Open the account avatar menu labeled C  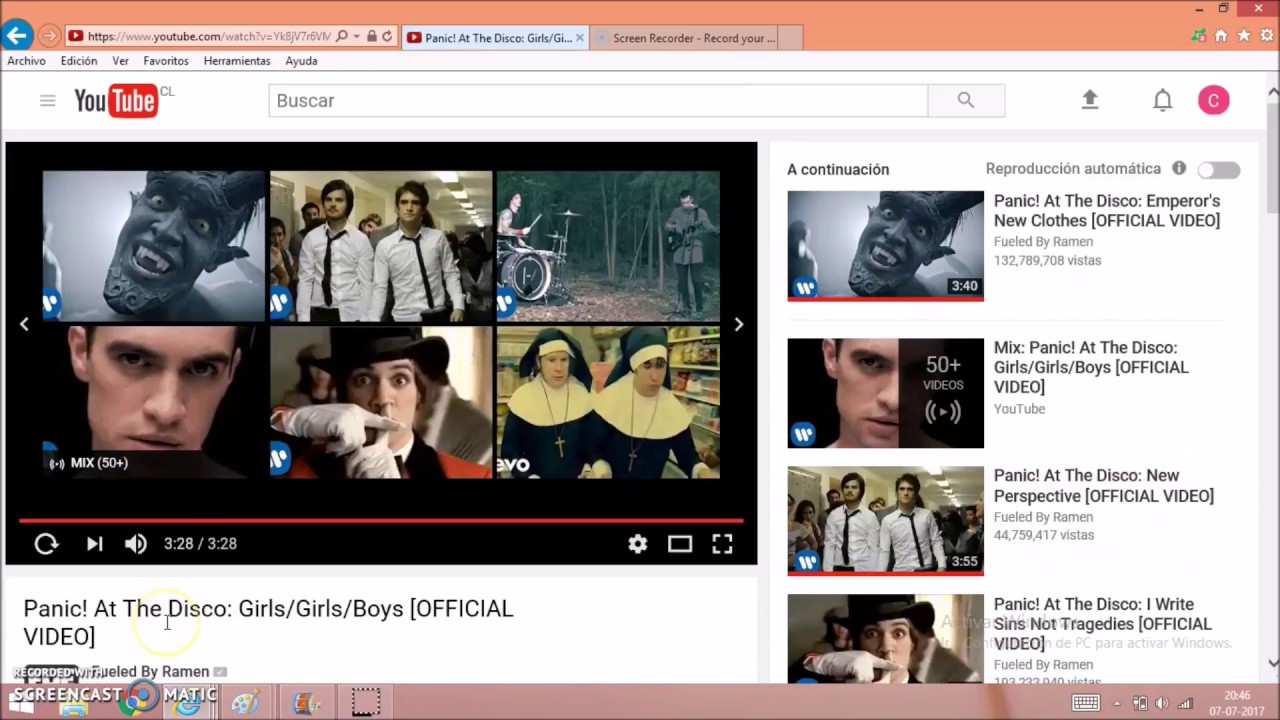click(1214, 100)
